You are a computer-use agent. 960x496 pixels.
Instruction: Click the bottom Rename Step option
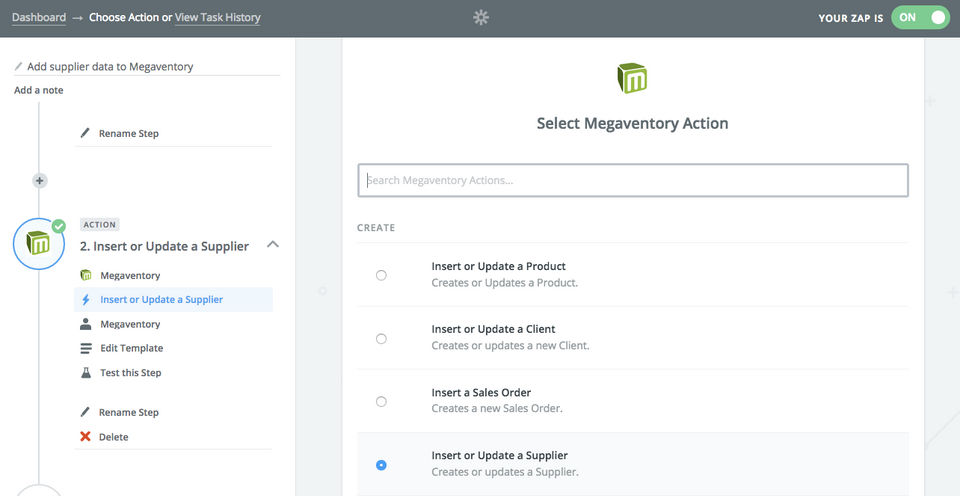click(128, 412)
